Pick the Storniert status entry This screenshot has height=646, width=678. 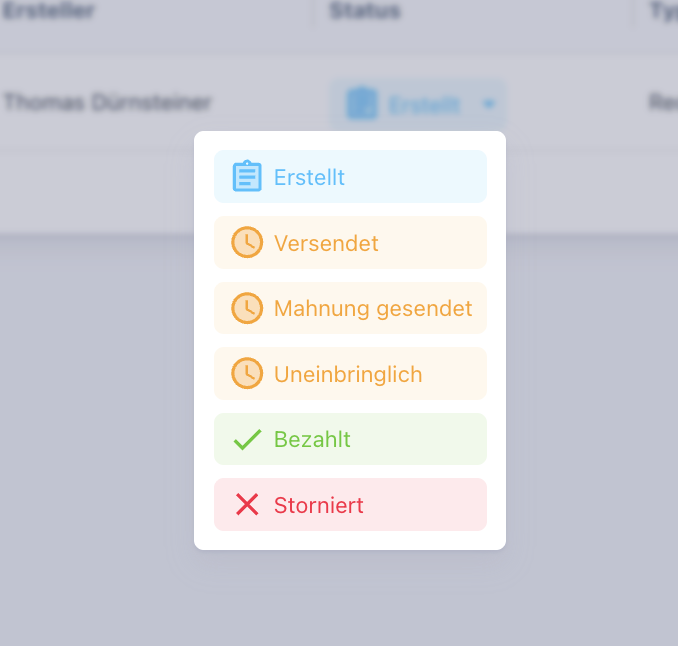click(350, 505)
